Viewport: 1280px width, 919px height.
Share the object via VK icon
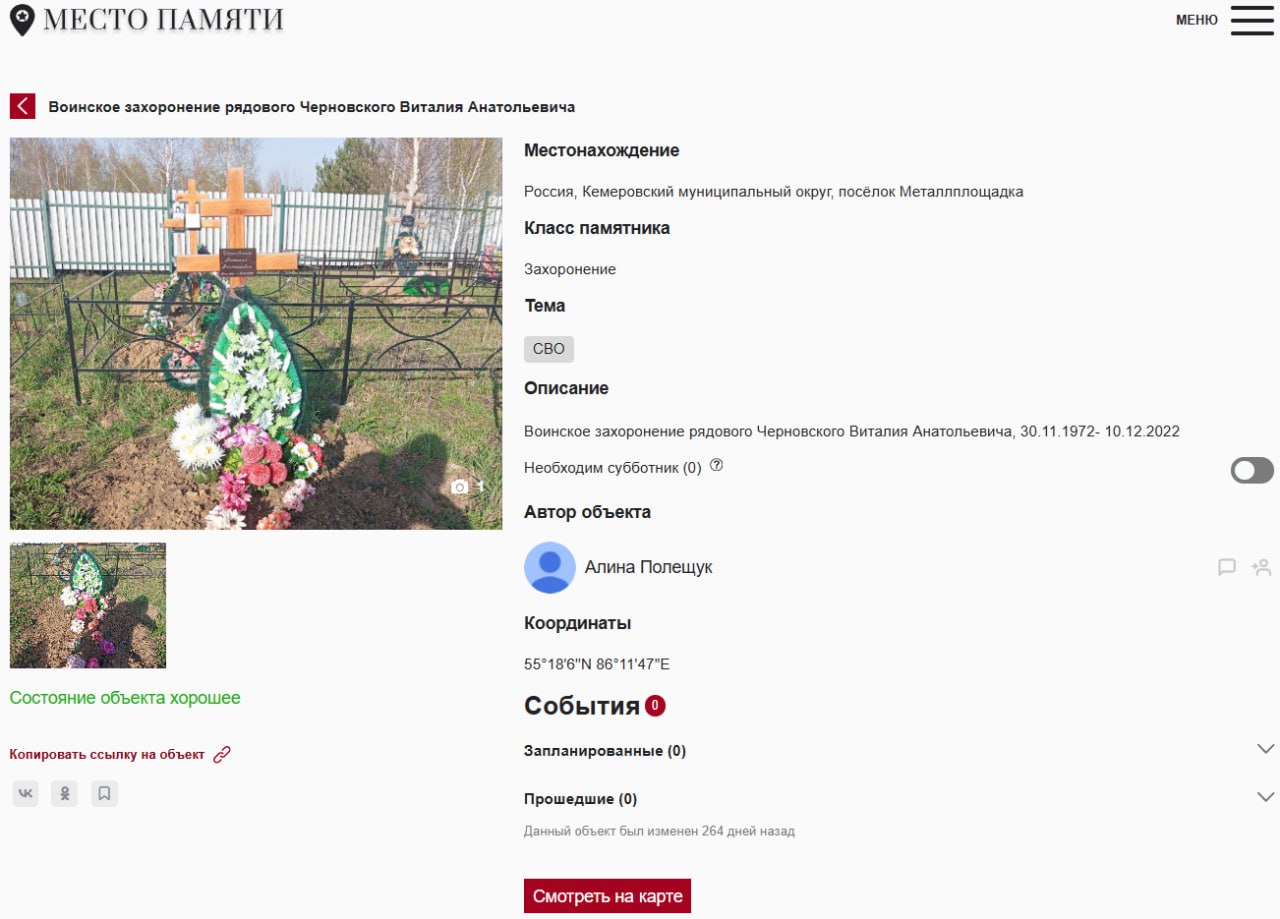[26, 794]
